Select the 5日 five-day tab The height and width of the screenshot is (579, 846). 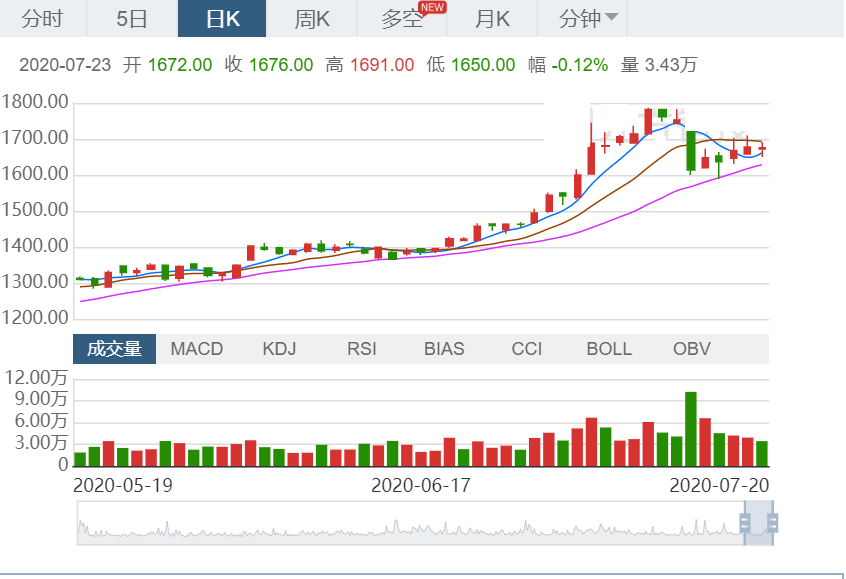(x=131, y=19)
